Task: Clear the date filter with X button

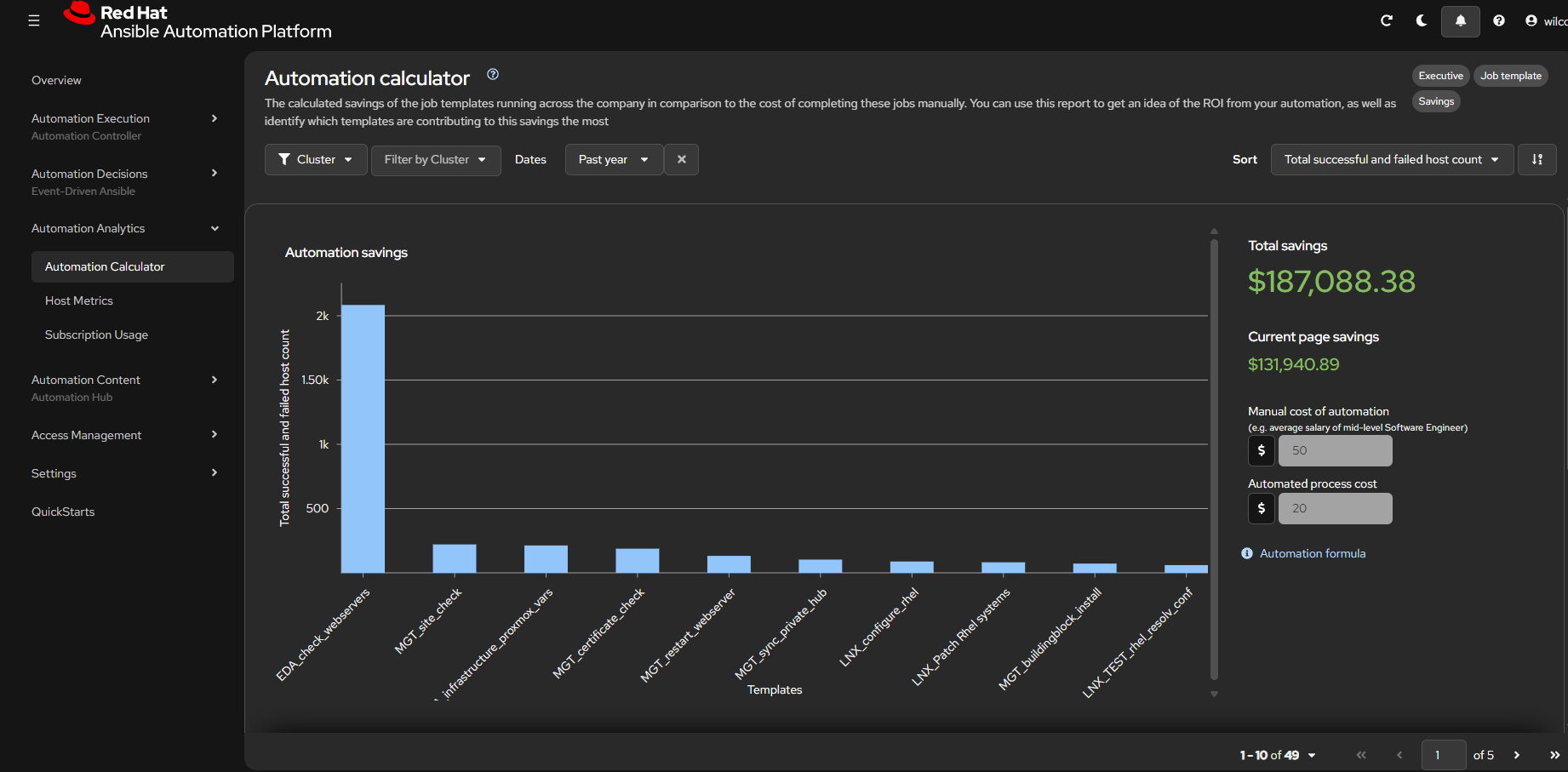Action: coord(681,159)
